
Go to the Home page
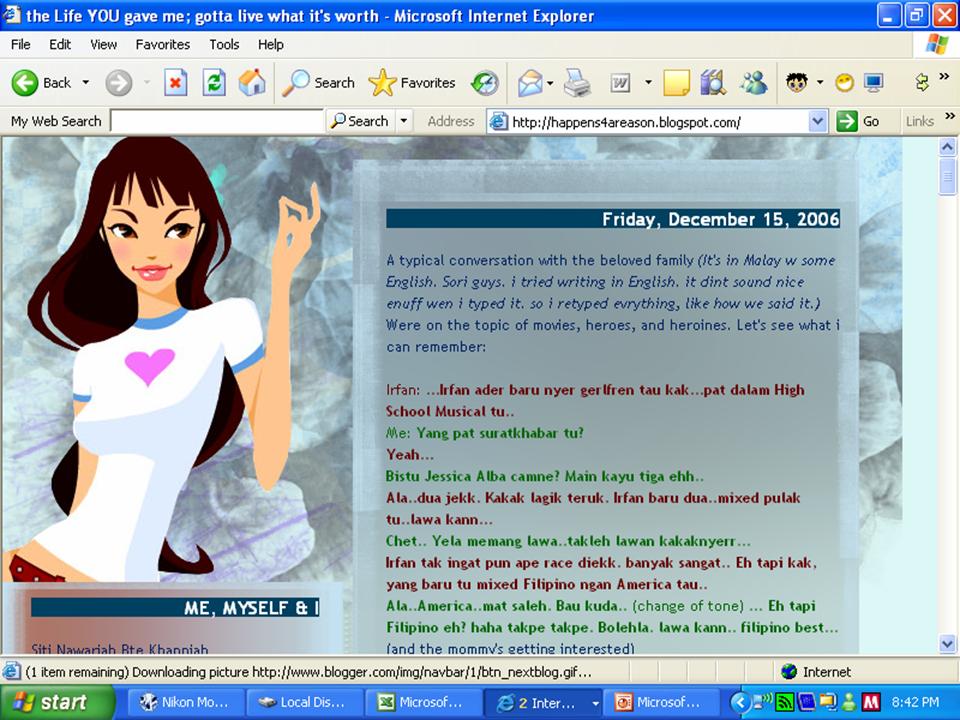tap(252, 83)
